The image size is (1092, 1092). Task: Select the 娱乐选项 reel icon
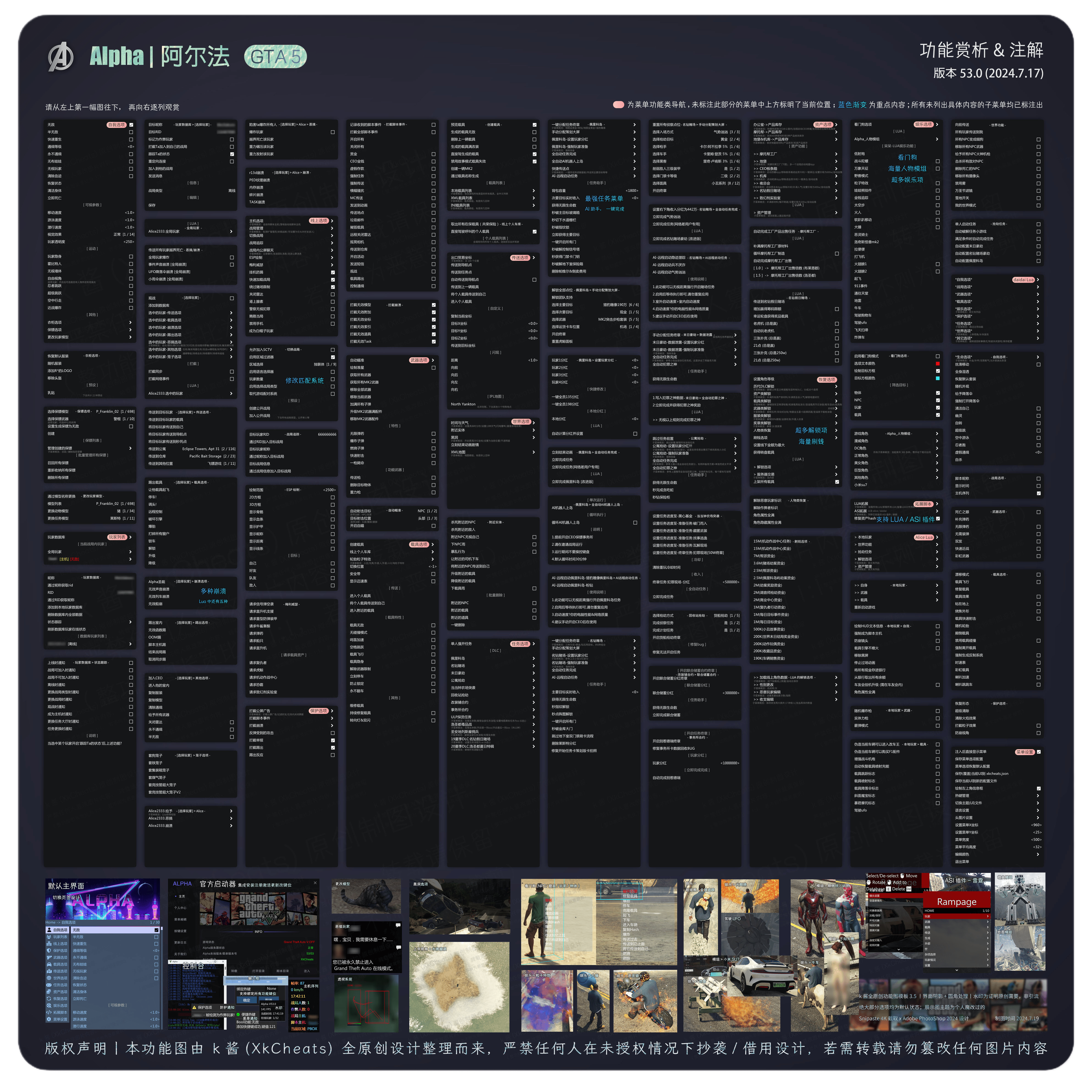(x=49, y=1006)
